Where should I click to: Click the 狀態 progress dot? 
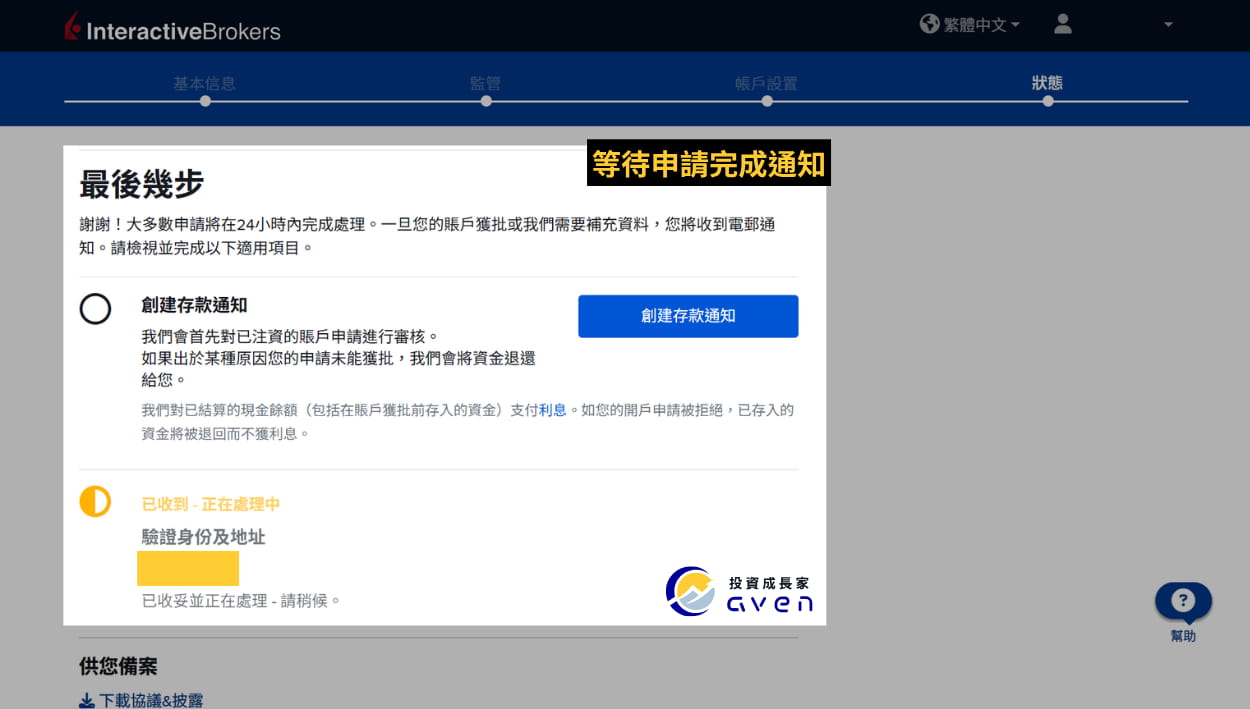(1047, 101)
